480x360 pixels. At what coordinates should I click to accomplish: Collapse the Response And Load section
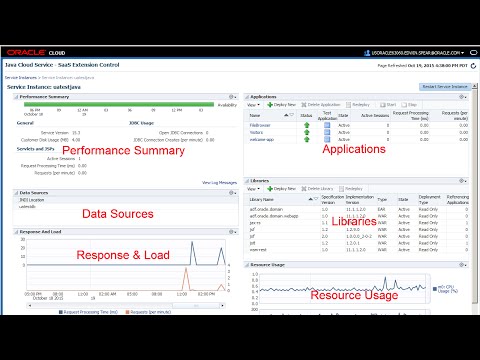pos(16,232)
